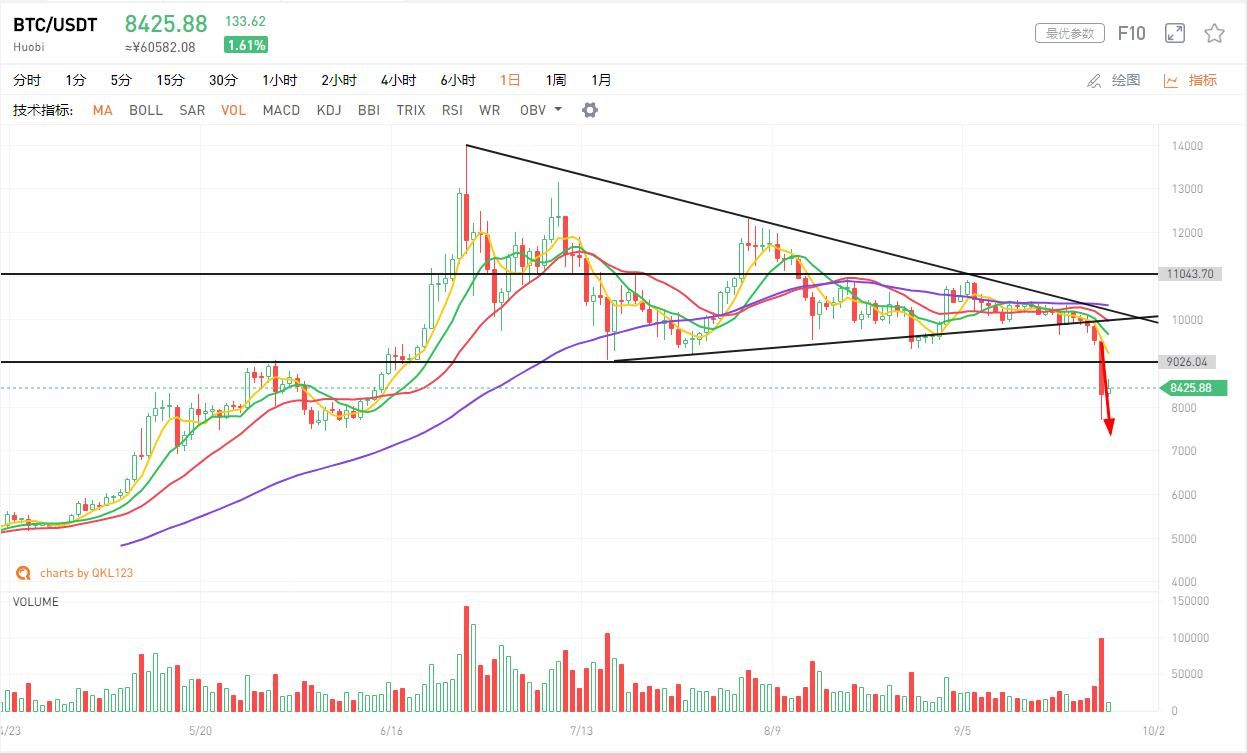Click the 绘图 drawing label
This screenshot has width=1247, height=753.
1126,80
